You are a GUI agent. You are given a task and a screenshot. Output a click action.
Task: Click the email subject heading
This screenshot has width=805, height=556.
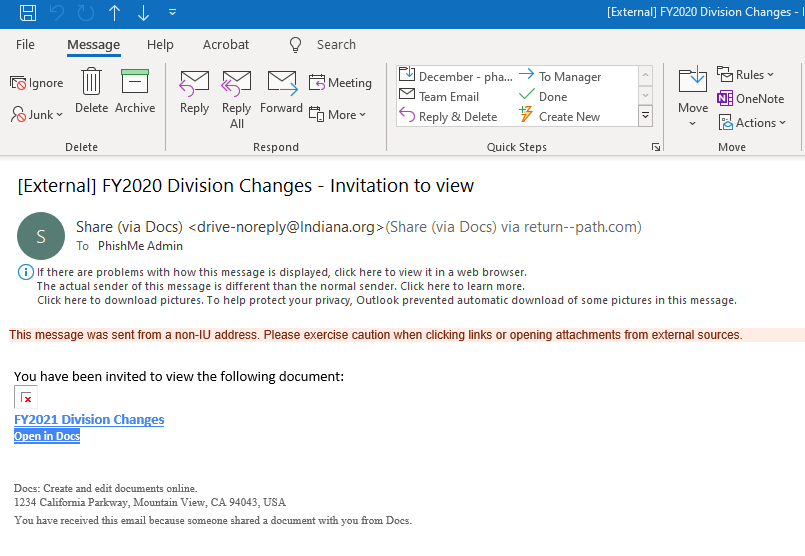tap(245, 185)
